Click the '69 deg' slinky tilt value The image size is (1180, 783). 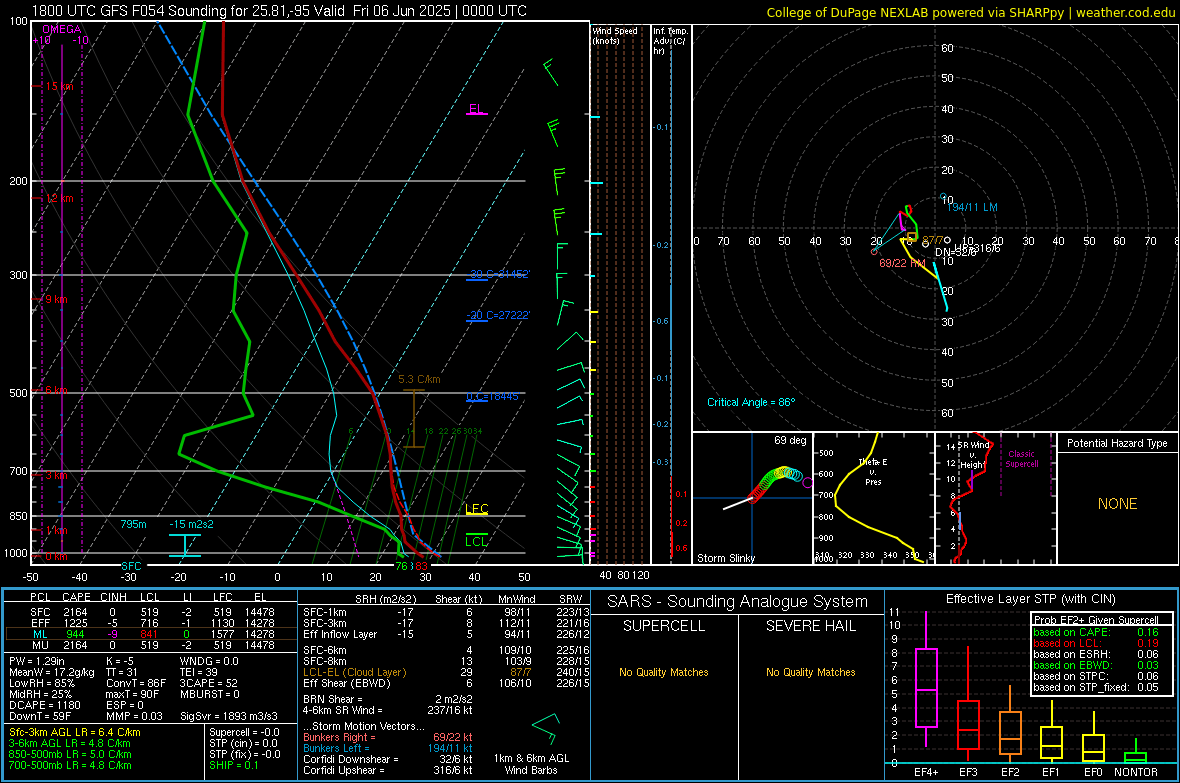(x=790, y=440)
